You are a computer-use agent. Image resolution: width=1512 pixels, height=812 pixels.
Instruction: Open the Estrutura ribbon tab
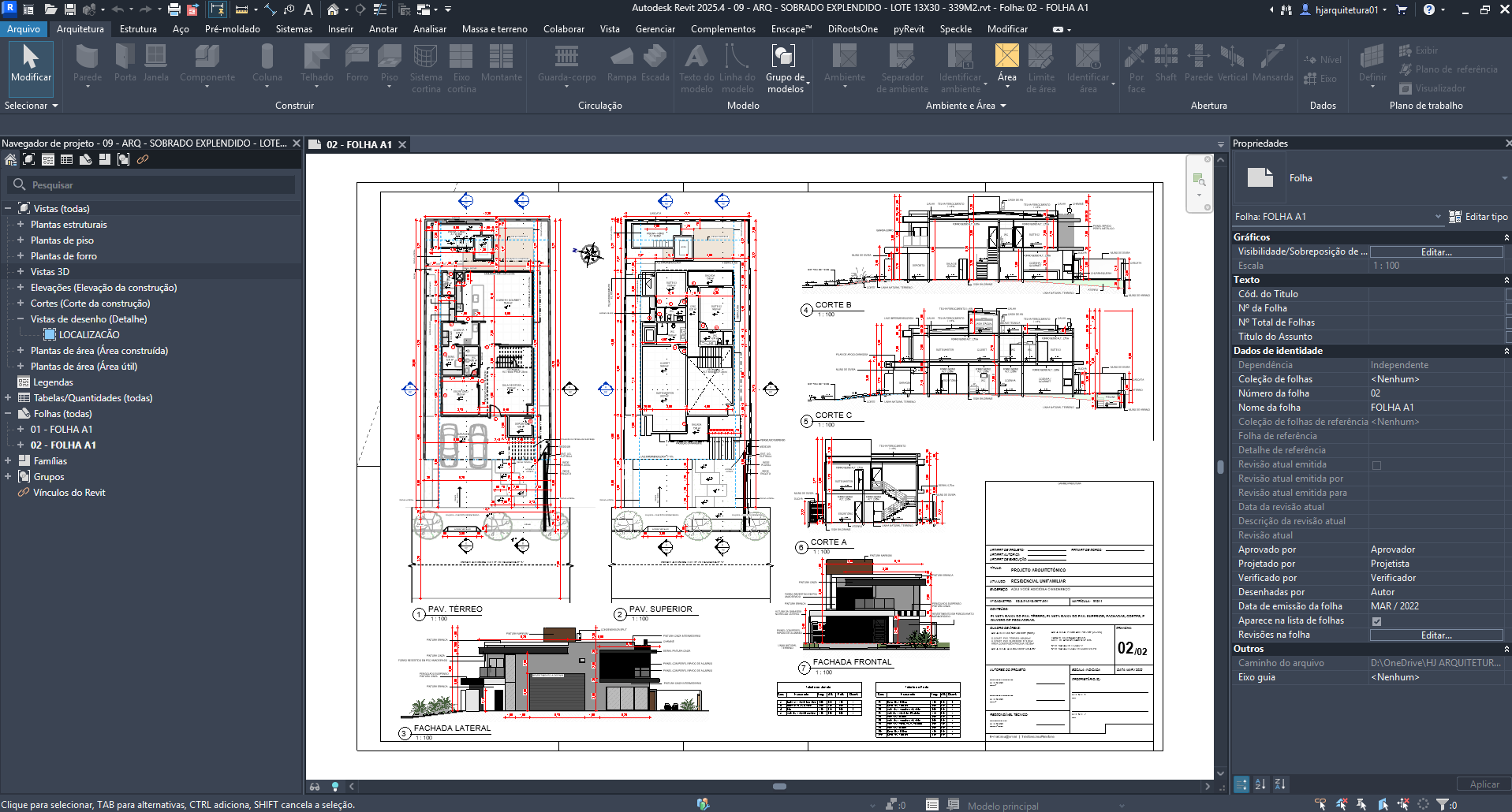[138, 29]
